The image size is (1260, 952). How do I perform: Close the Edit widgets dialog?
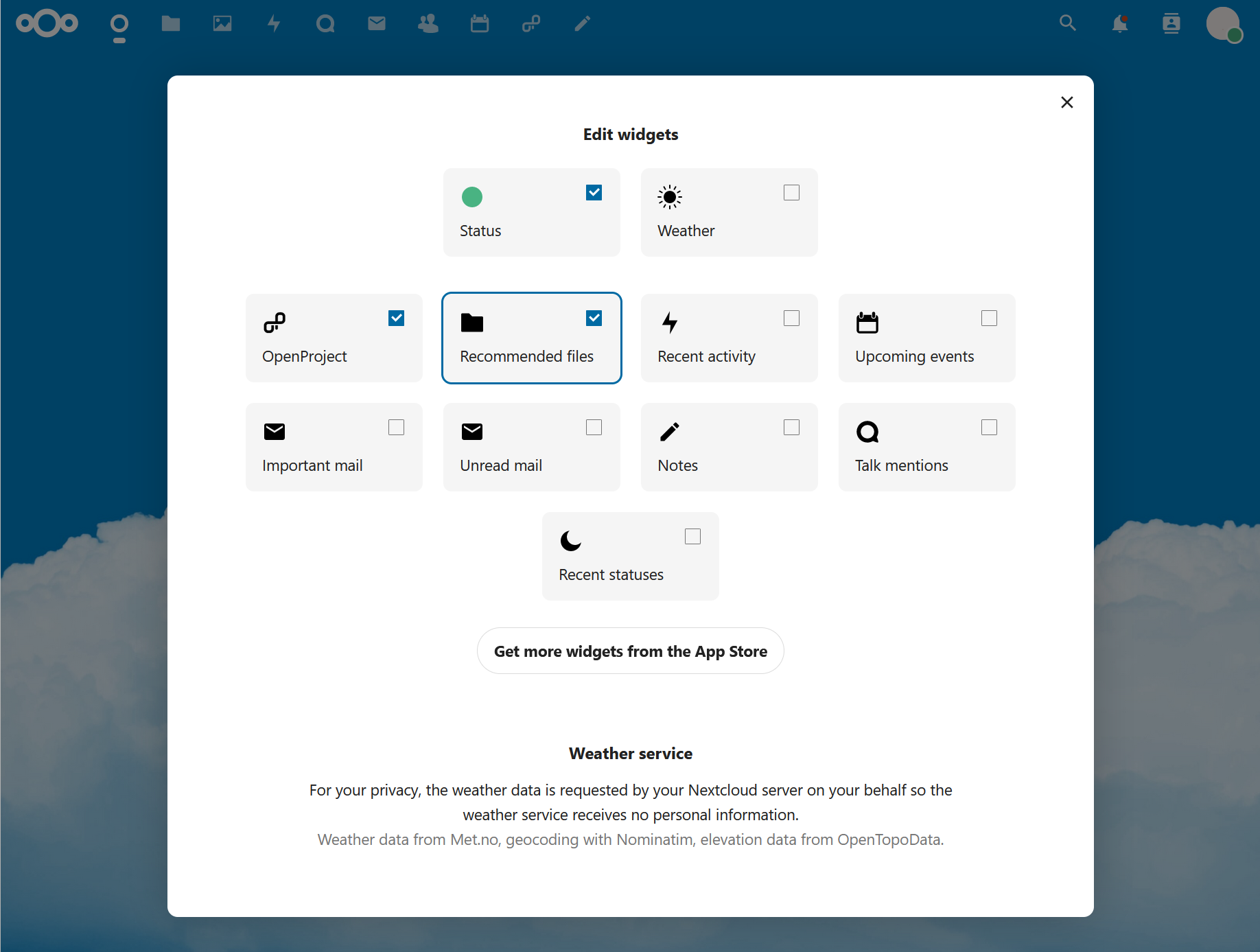1066,102
